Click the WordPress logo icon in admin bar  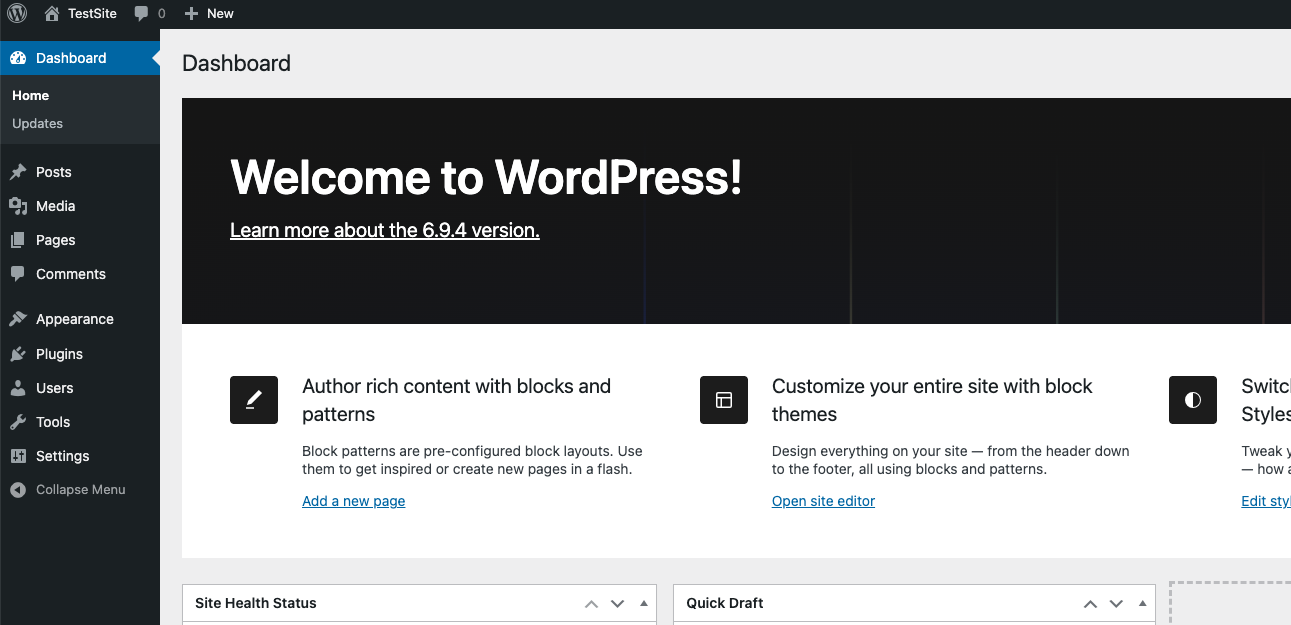(17, 14)
